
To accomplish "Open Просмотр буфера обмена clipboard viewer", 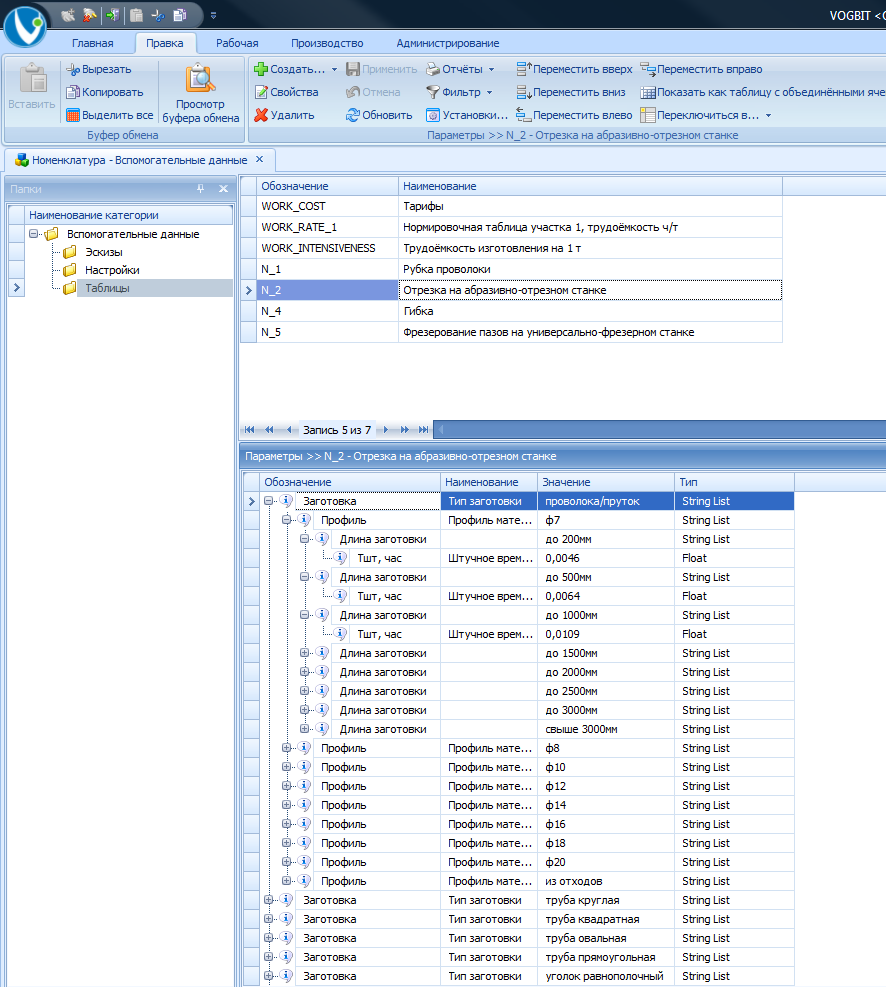I will click(200, 93).
